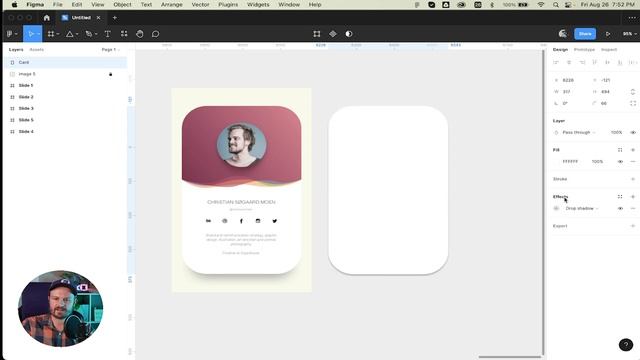Switch to the Inspect tab
640x360 pixels.
[609, 49]
